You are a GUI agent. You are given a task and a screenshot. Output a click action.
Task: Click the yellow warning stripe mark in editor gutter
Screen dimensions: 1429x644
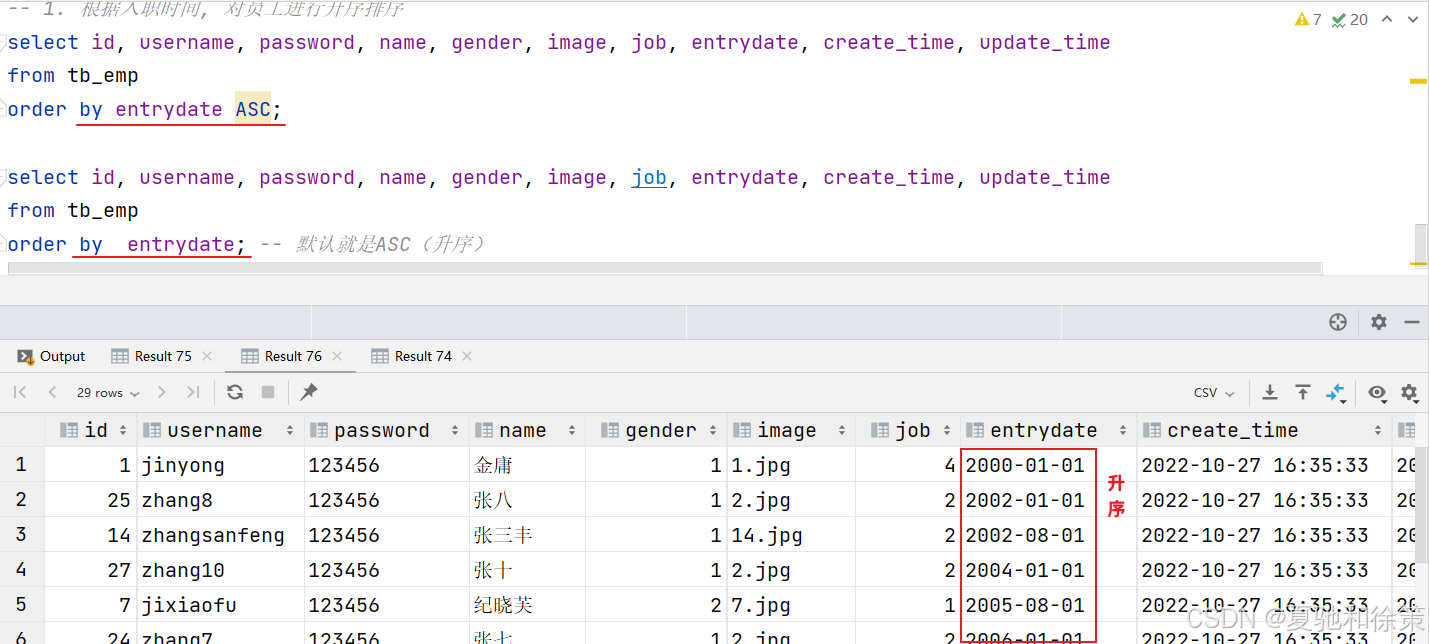[1418, 81]
